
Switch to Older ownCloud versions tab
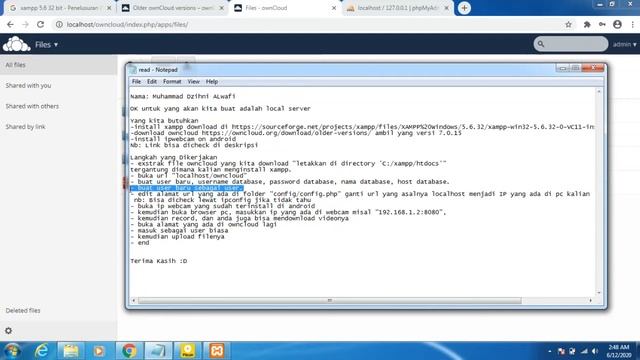(173, 8)
